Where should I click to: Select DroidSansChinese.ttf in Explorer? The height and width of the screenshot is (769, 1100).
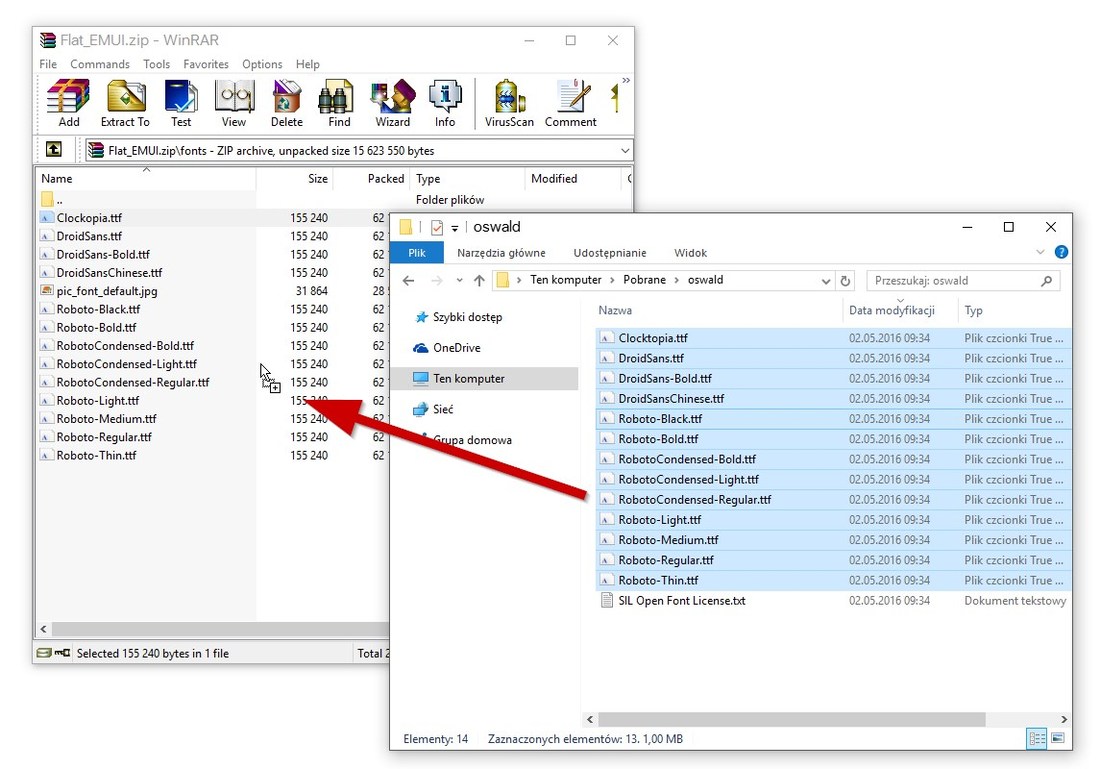[671, 399]
